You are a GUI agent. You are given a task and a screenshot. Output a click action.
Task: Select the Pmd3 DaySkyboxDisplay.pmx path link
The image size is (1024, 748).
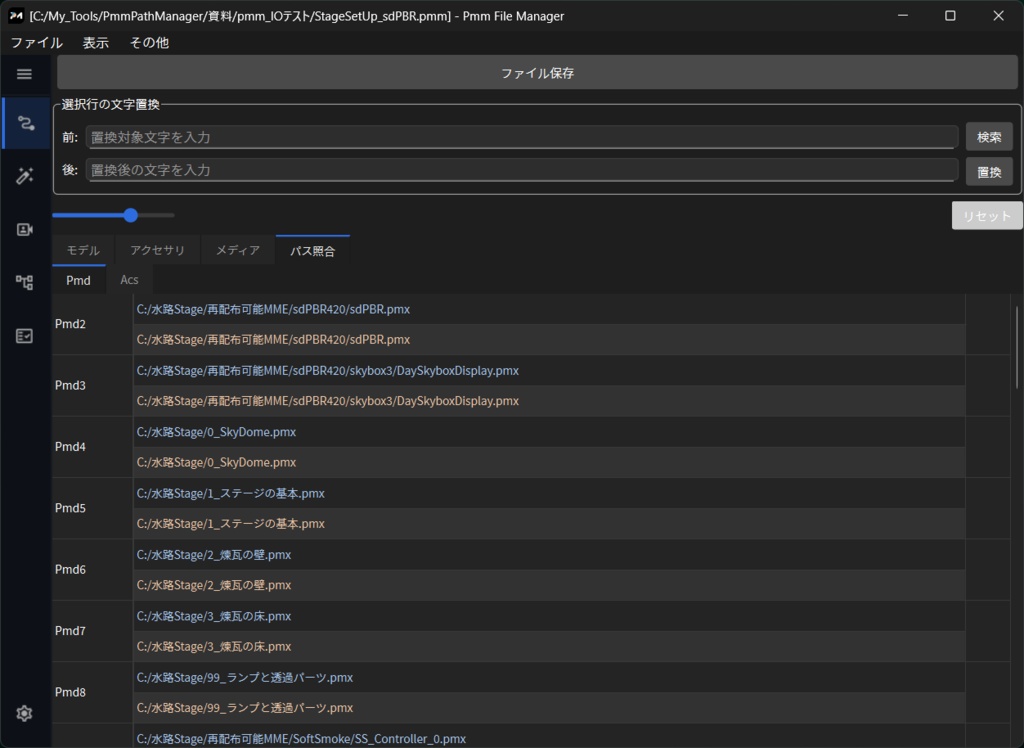(327, 370)
